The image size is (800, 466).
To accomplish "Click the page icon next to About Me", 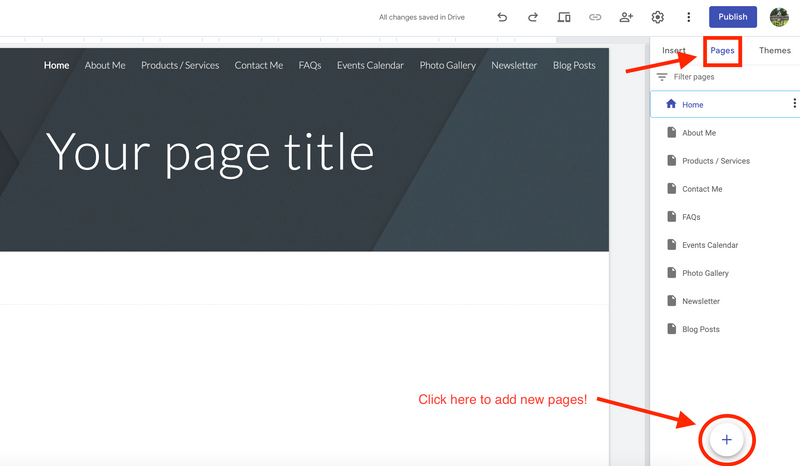I will (x=671, y=132).
